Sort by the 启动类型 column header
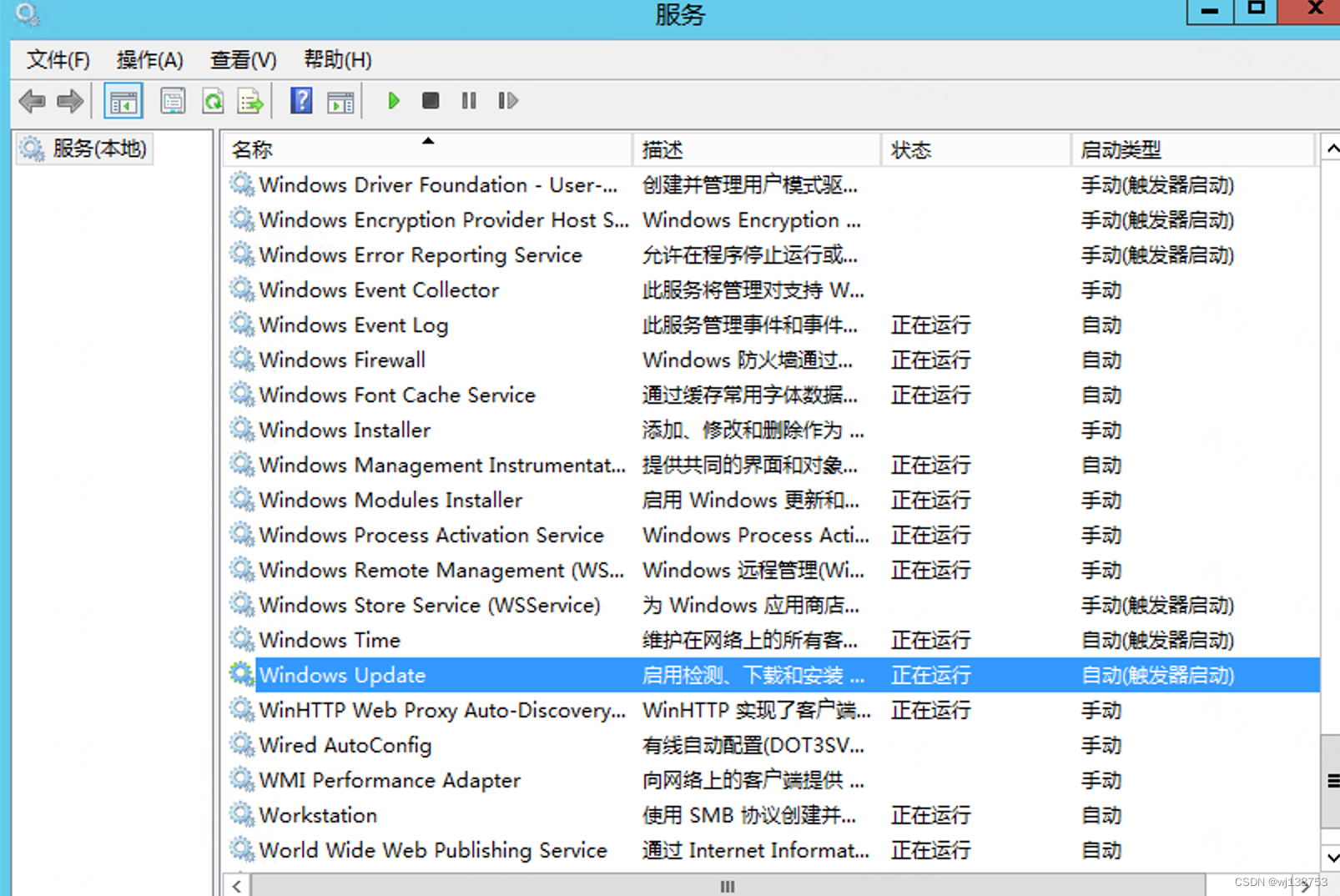Screen dimensions: 1340x896 point(1192,150)
